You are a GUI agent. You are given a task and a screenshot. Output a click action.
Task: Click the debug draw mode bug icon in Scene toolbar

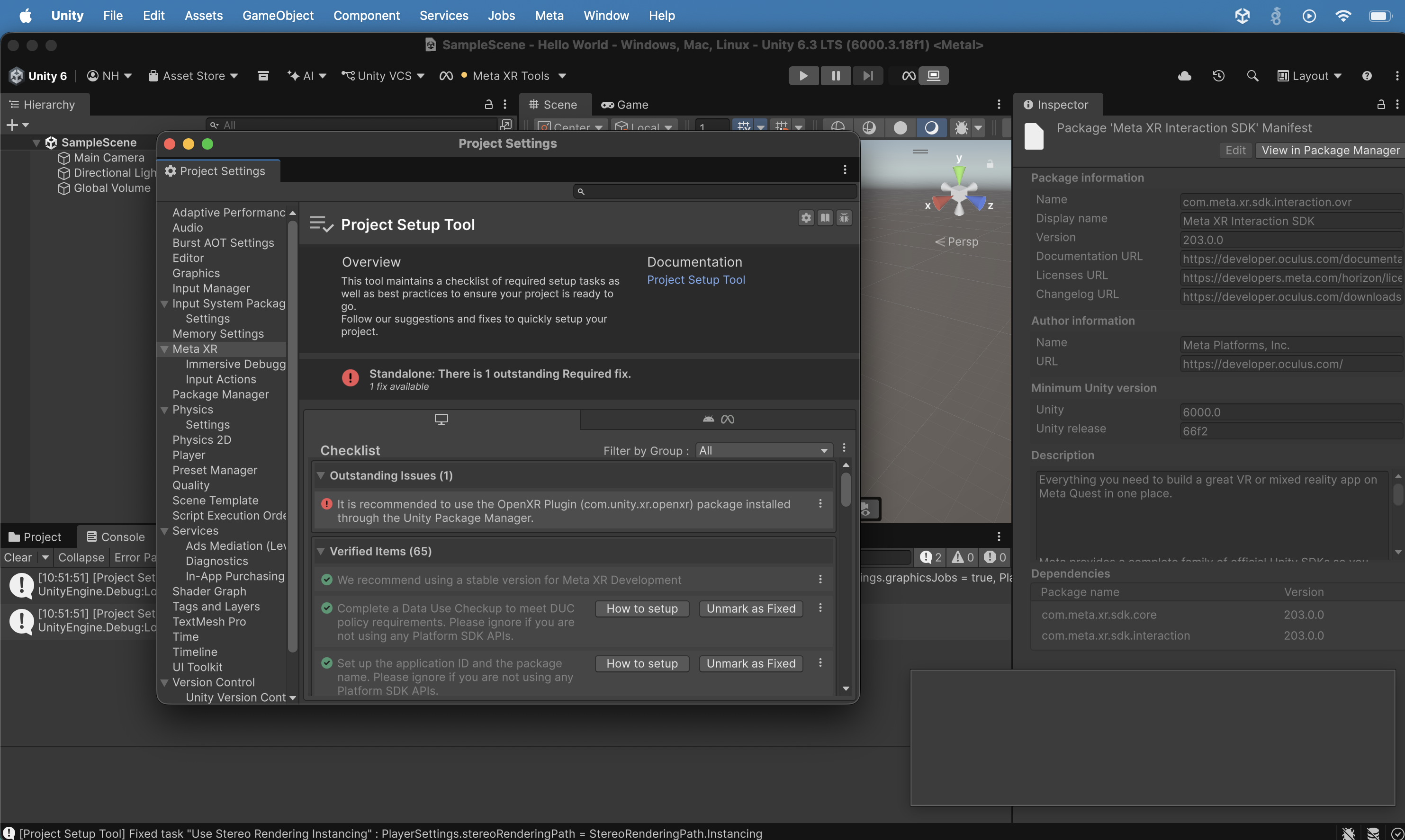(x=961, y=127)
